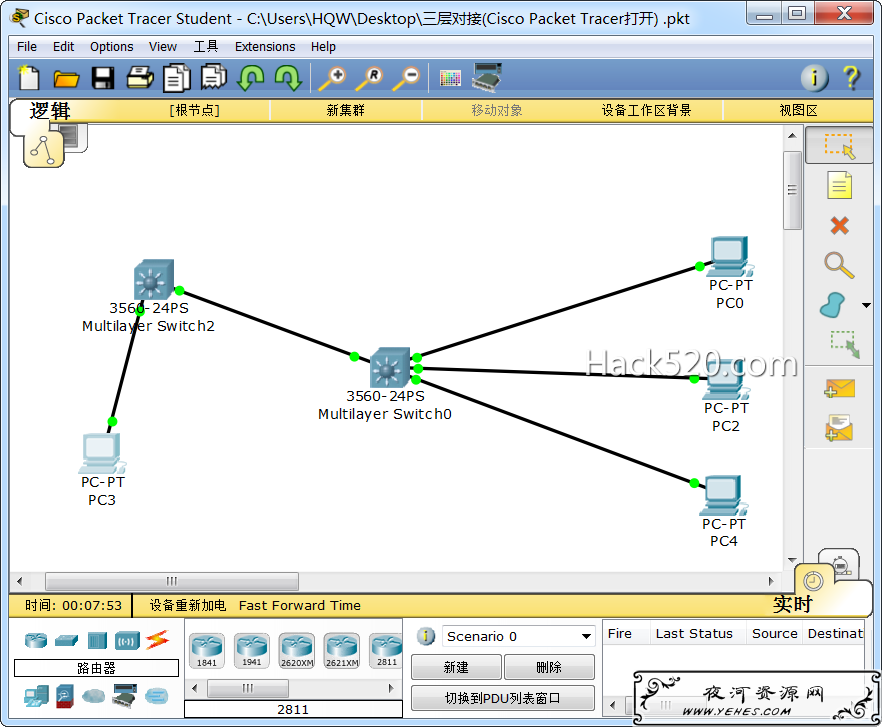882x727 pixels.
Task: Select the 1841 router model
Action: point(206,650)
